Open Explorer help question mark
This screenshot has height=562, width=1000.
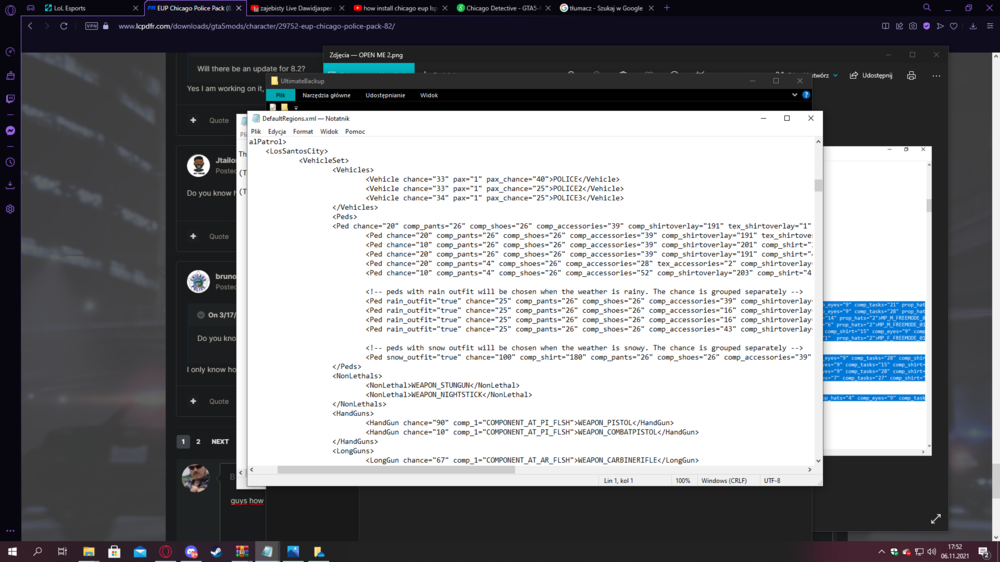click(x=806, y=95)
